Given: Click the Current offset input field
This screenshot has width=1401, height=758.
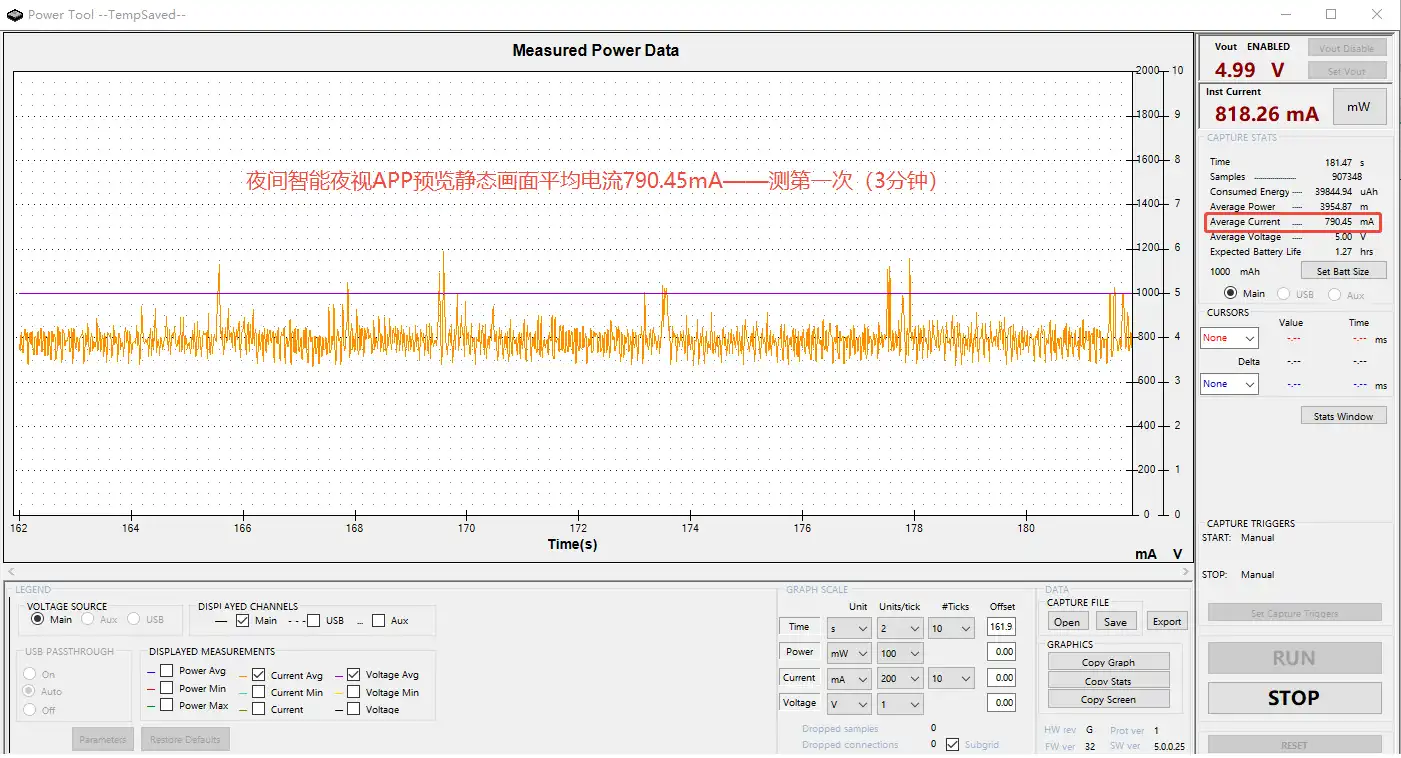Looking at the screenshot, I should (x=1001, y=677).
